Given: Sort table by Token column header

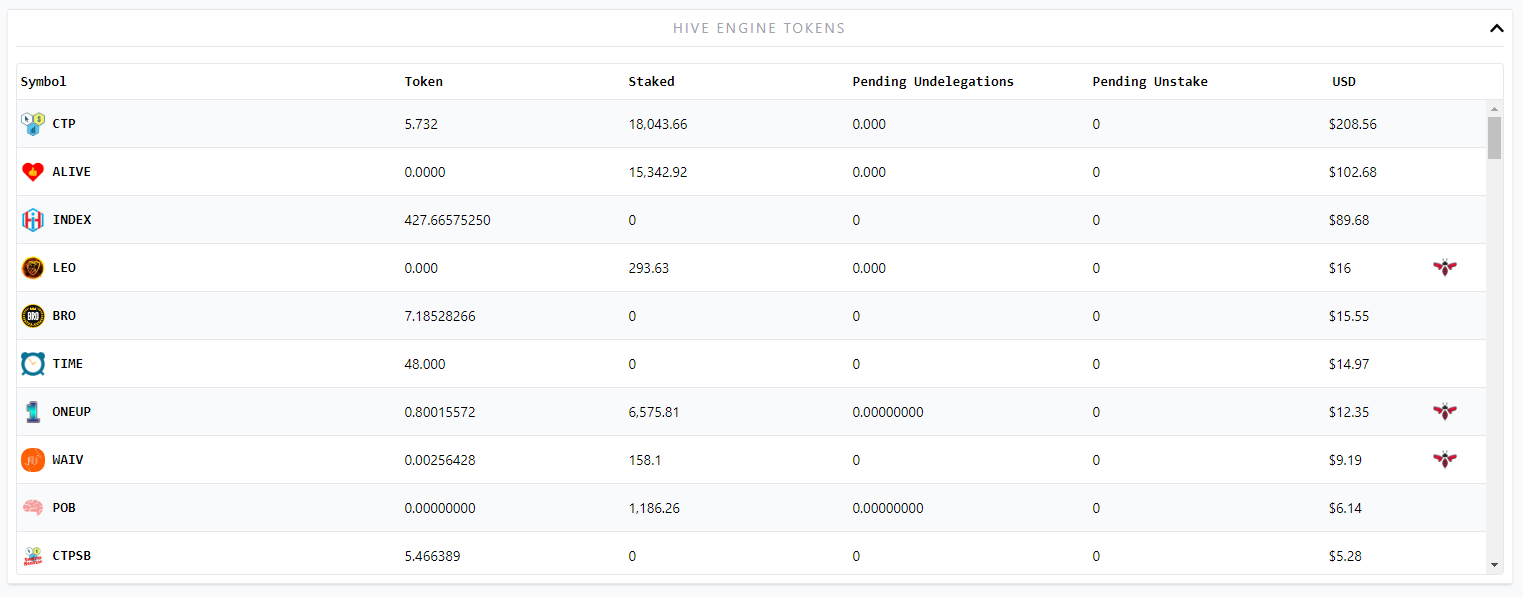Looking at the screenshot, I should [x=424, y=82].
